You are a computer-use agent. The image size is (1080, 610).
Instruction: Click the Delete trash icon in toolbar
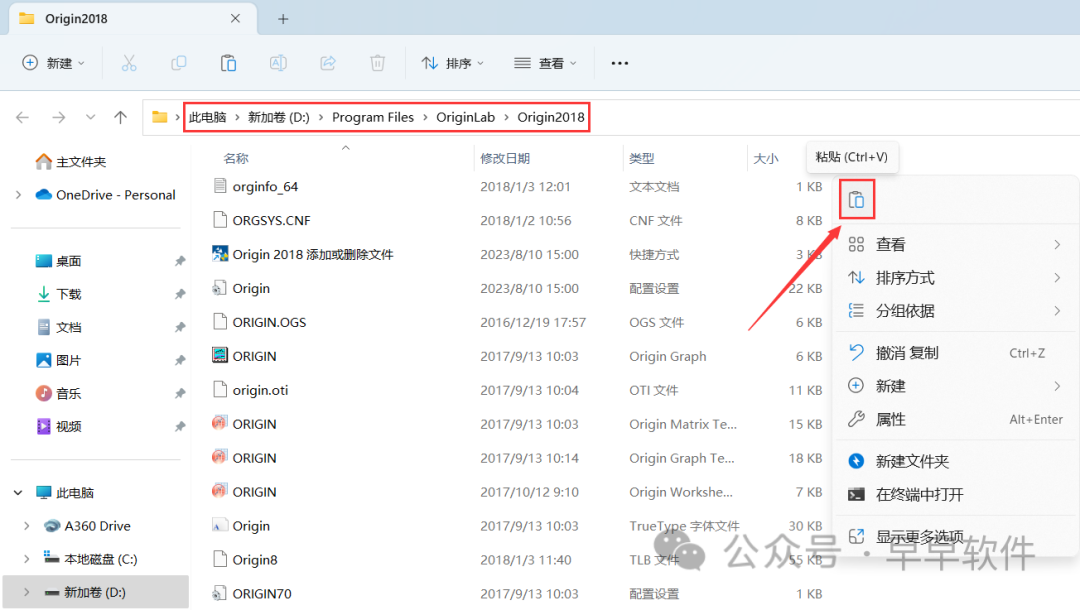[377, 63]
